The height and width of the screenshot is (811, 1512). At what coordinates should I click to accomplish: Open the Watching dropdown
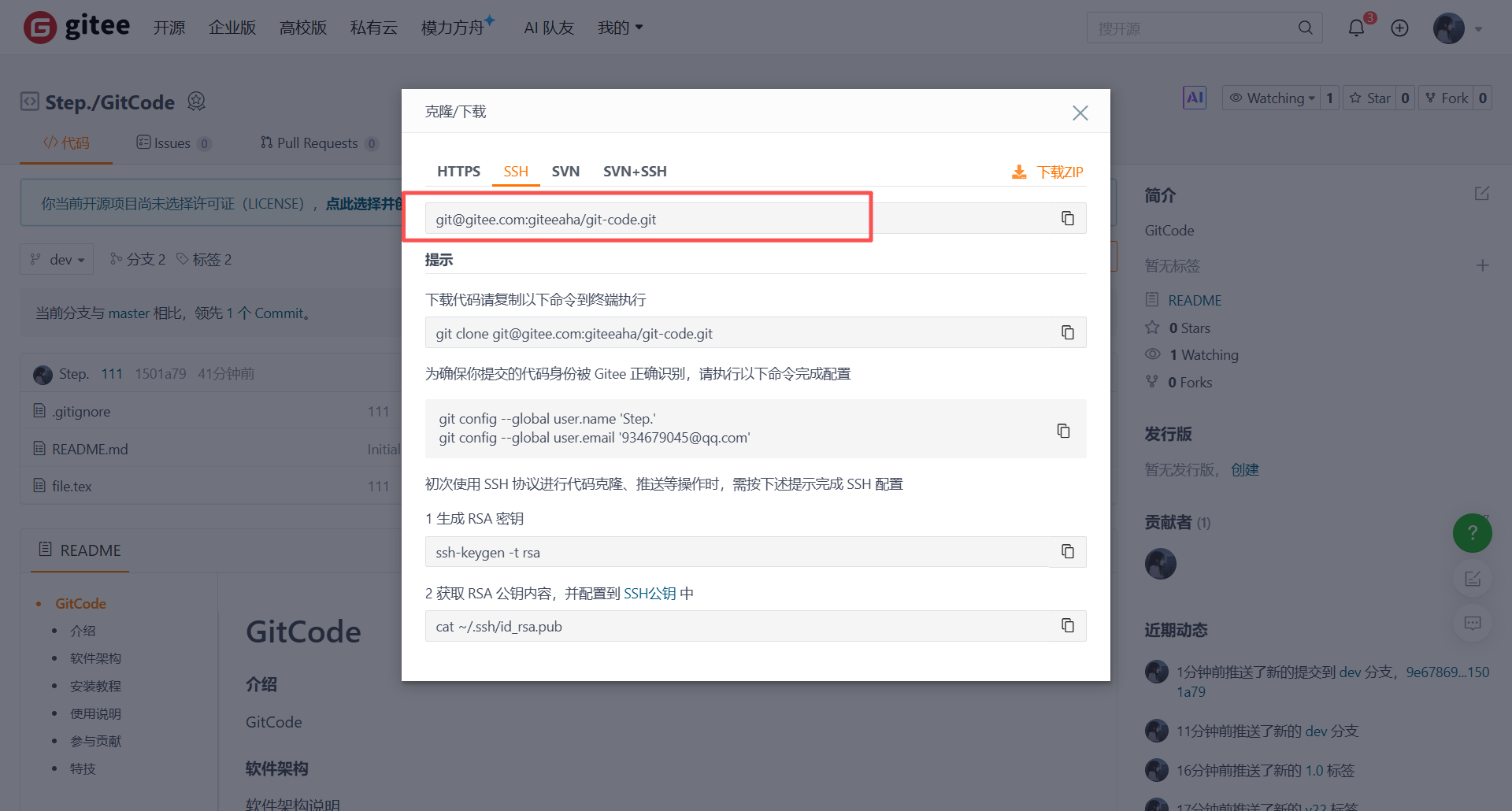[x=1271, y=98]
